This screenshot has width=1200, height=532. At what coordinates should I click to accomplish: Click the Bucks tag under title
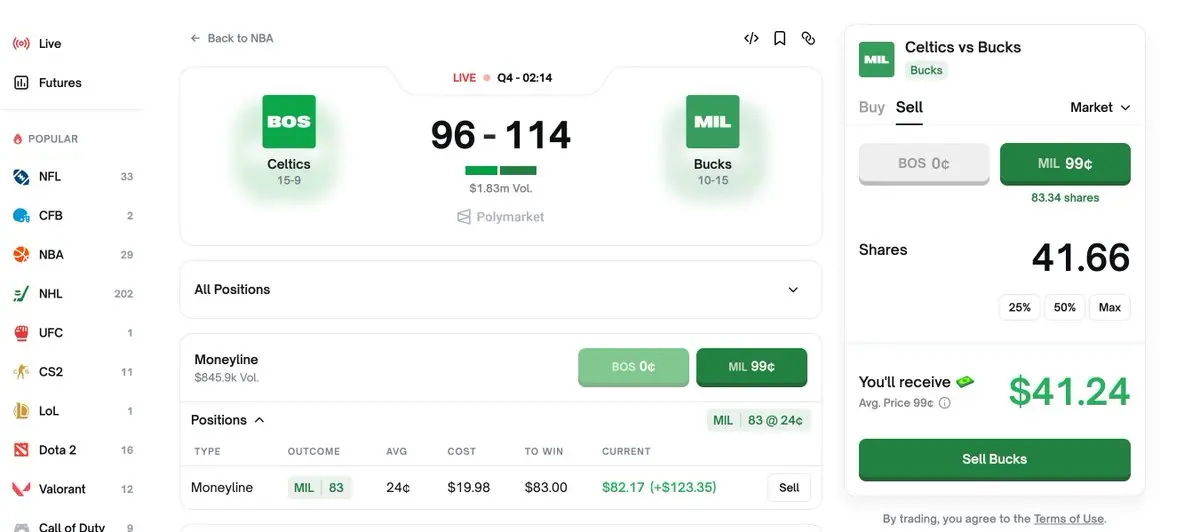click(x=926, y=70)
